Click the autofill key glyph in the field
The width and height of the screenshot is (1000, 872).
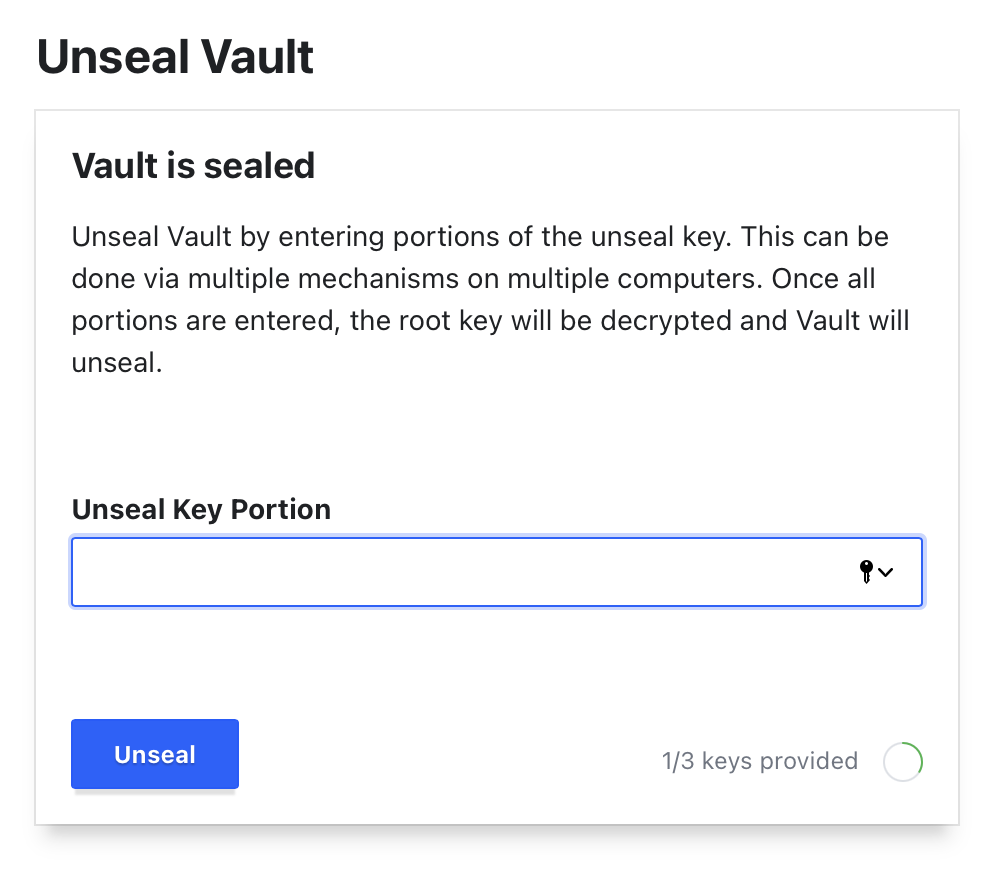tap(866, 572)
